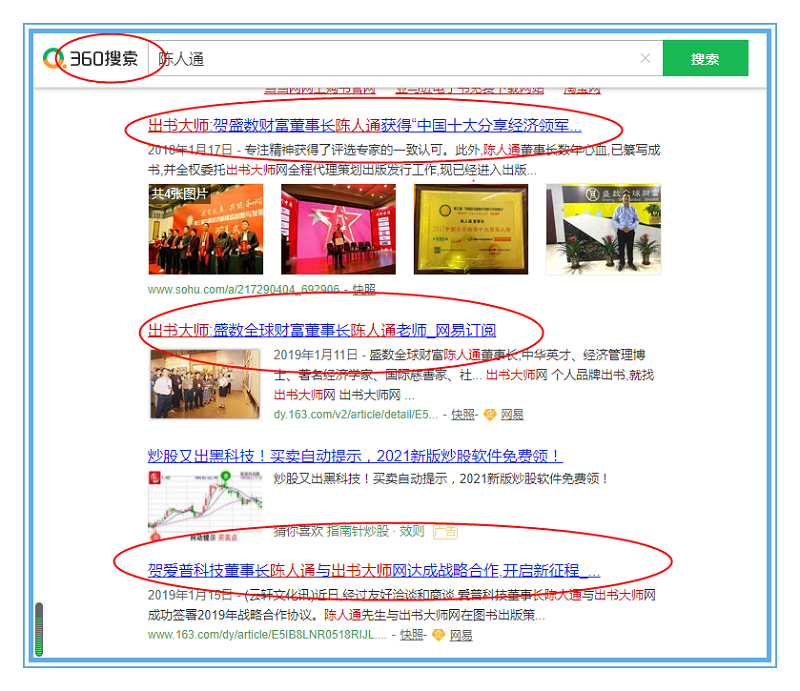Open the 快照 link beside the dy.163.com URL
This screenshot has width=800, height=691.
click(462, 414)
